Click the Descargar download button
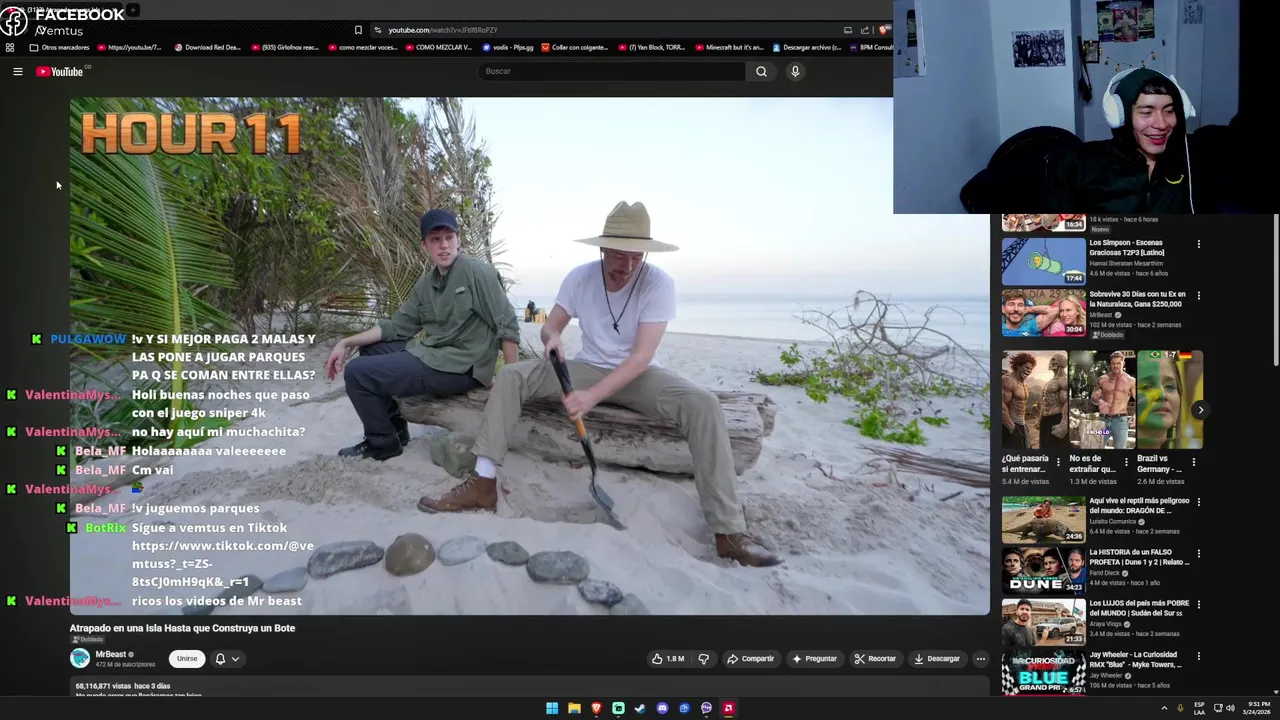The height and width of the screenshot is (720, 1280). pos(937,659)
